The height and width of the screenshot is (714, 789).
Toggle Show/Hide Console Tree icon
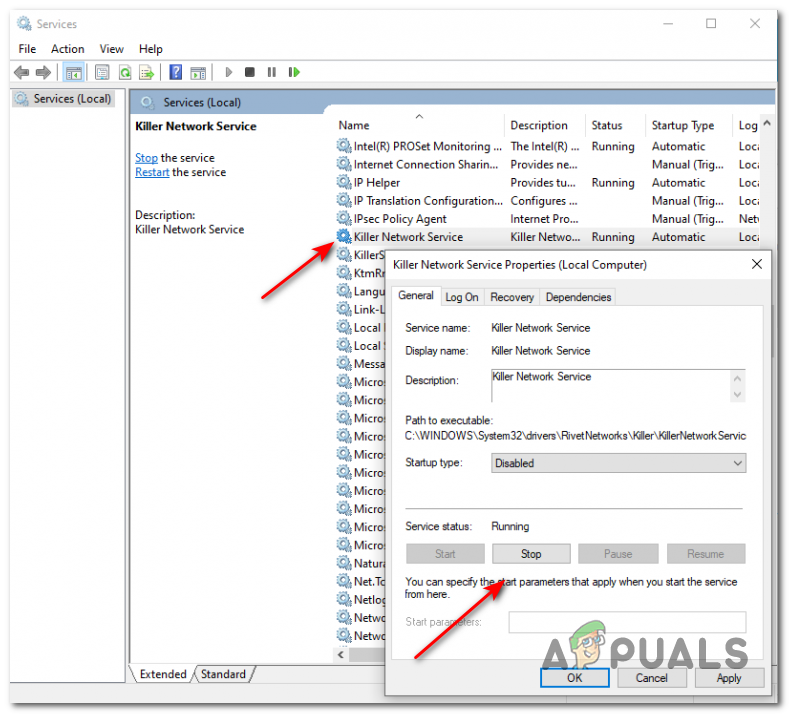click(x=73, y=73)
